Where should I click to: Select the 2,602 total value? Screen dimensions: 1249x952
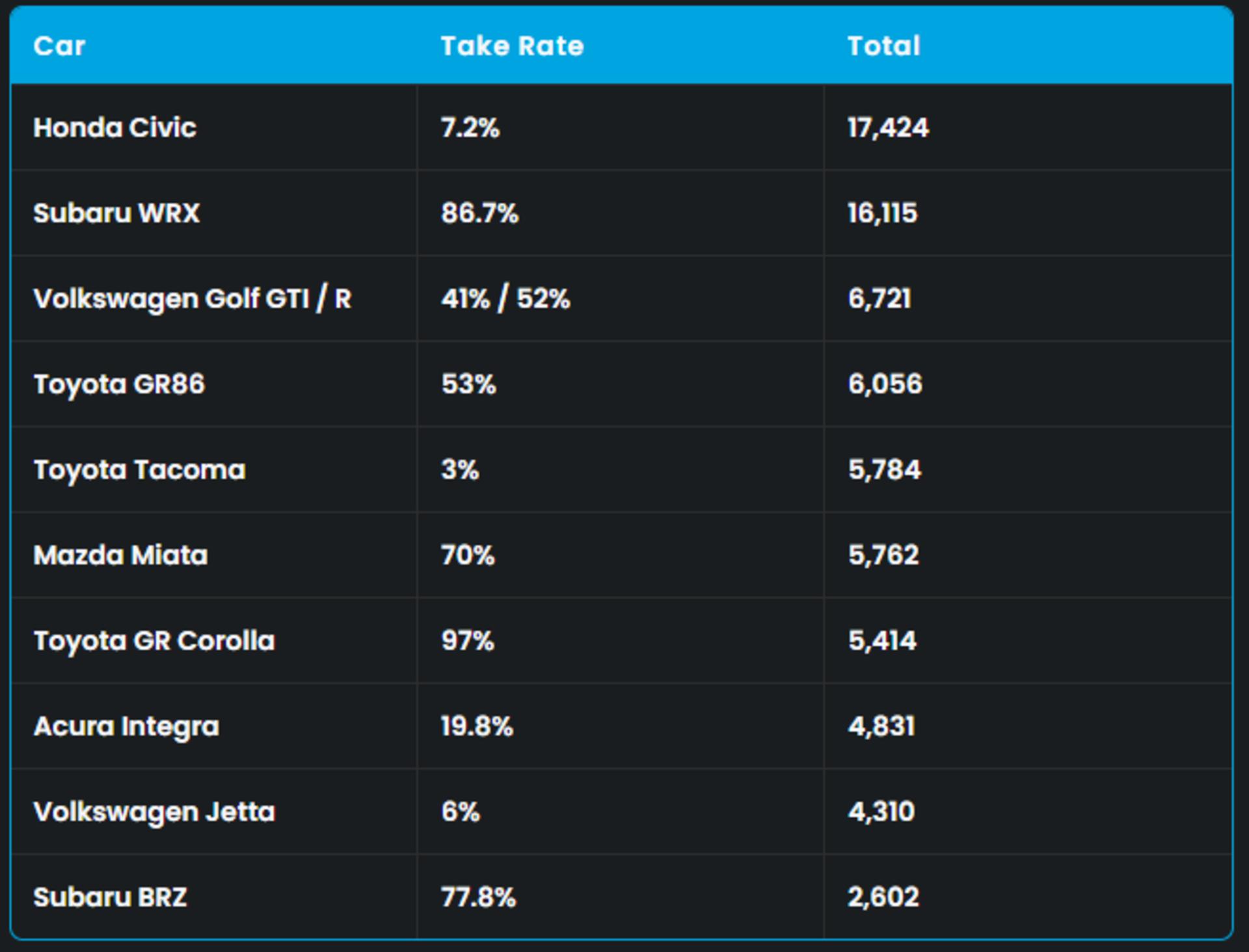click(x=883, y=897)
